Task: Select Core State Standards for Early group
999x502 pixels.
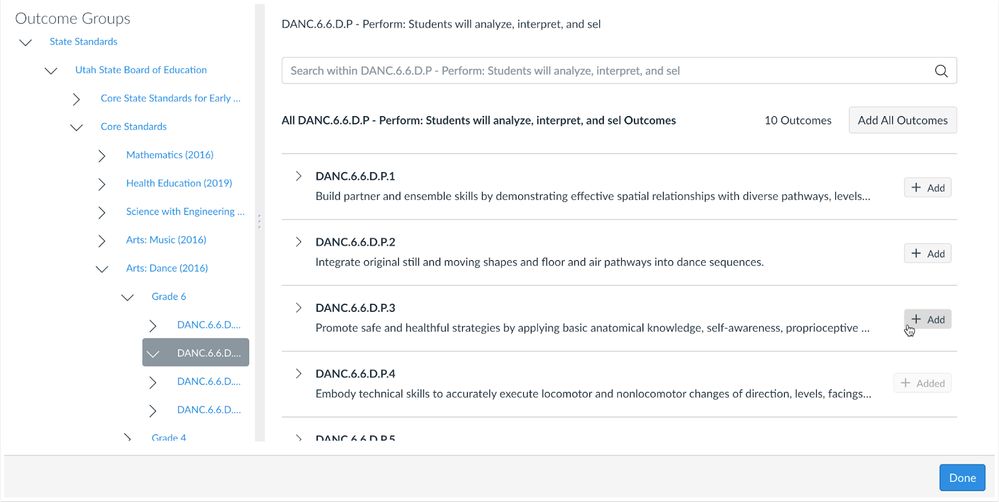Action: pos(171,98)
